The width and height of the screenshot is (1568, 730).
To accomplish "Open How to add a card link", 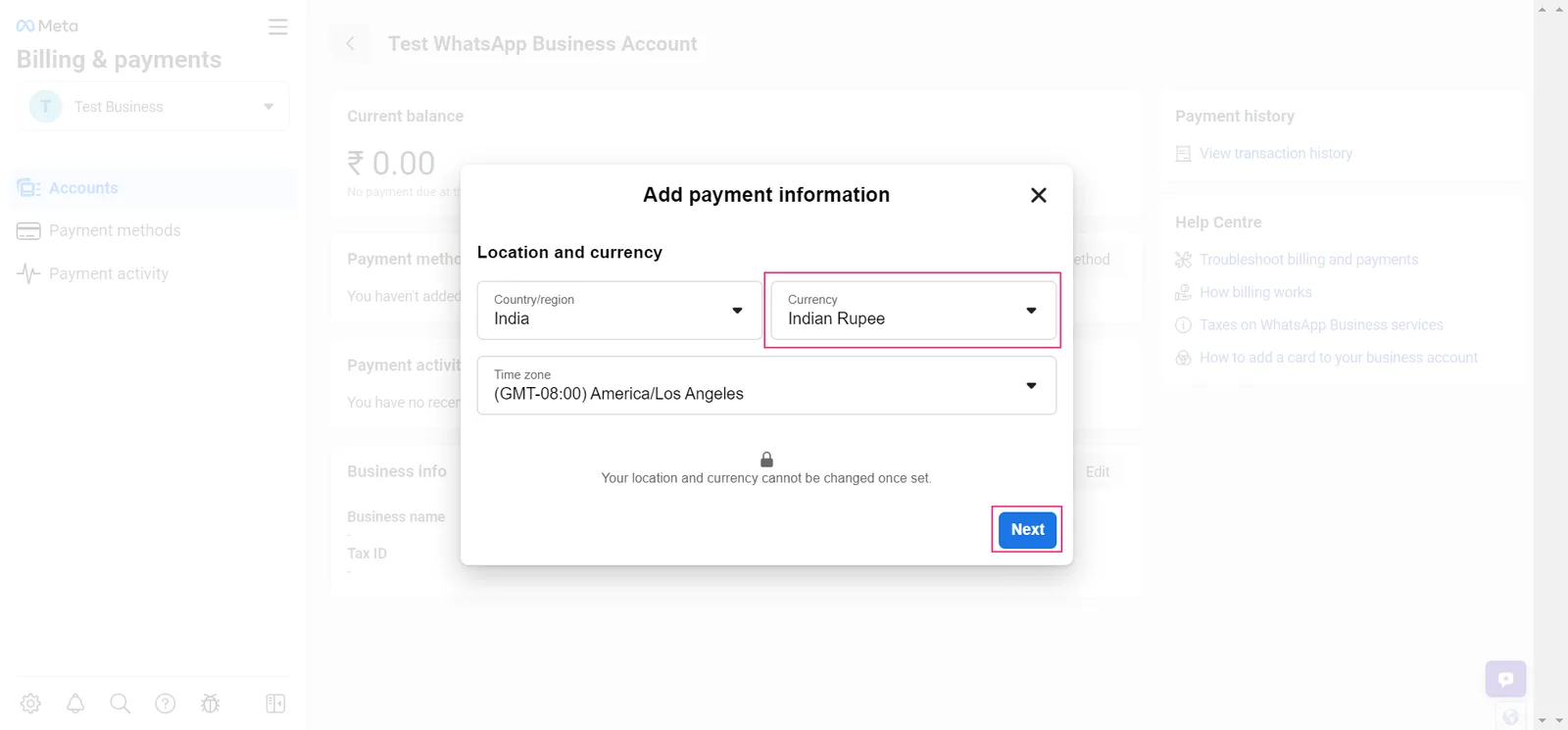I will (x=1339, y=358).
